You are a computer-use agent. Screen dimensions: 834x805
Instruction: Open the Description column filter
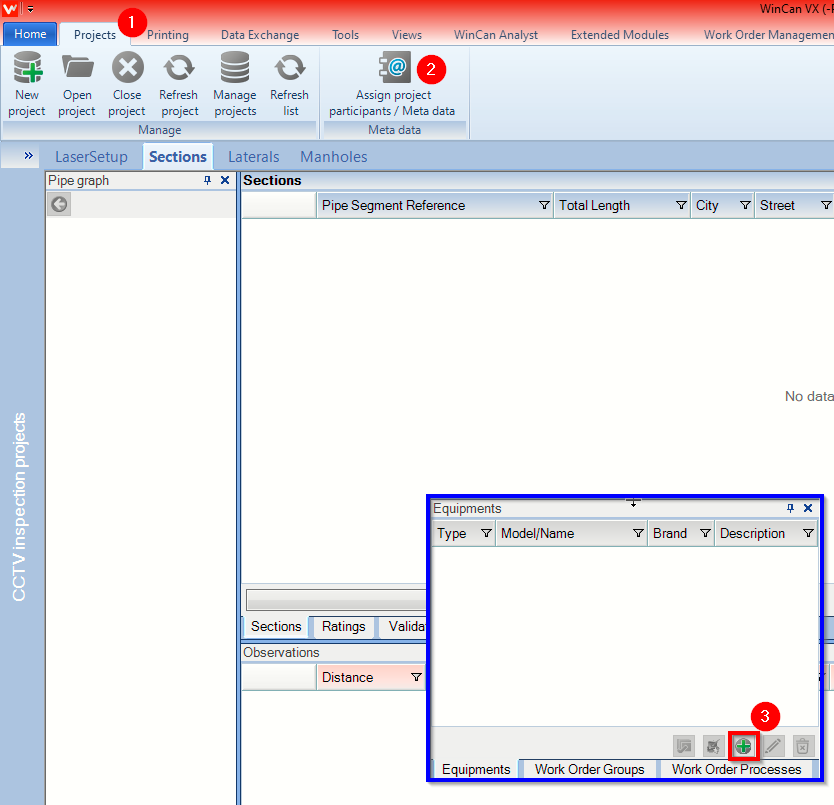point(808,533)
